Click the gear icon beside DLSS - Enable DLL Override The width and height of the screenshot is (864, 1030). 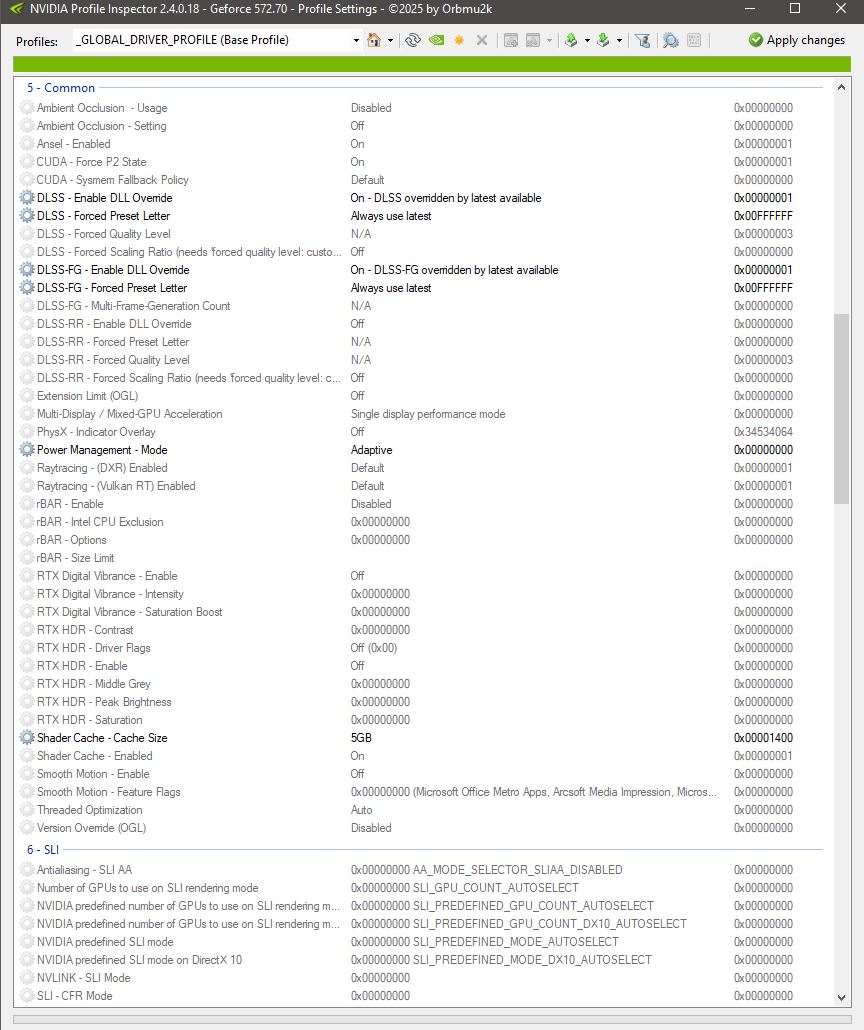point(27,198)
